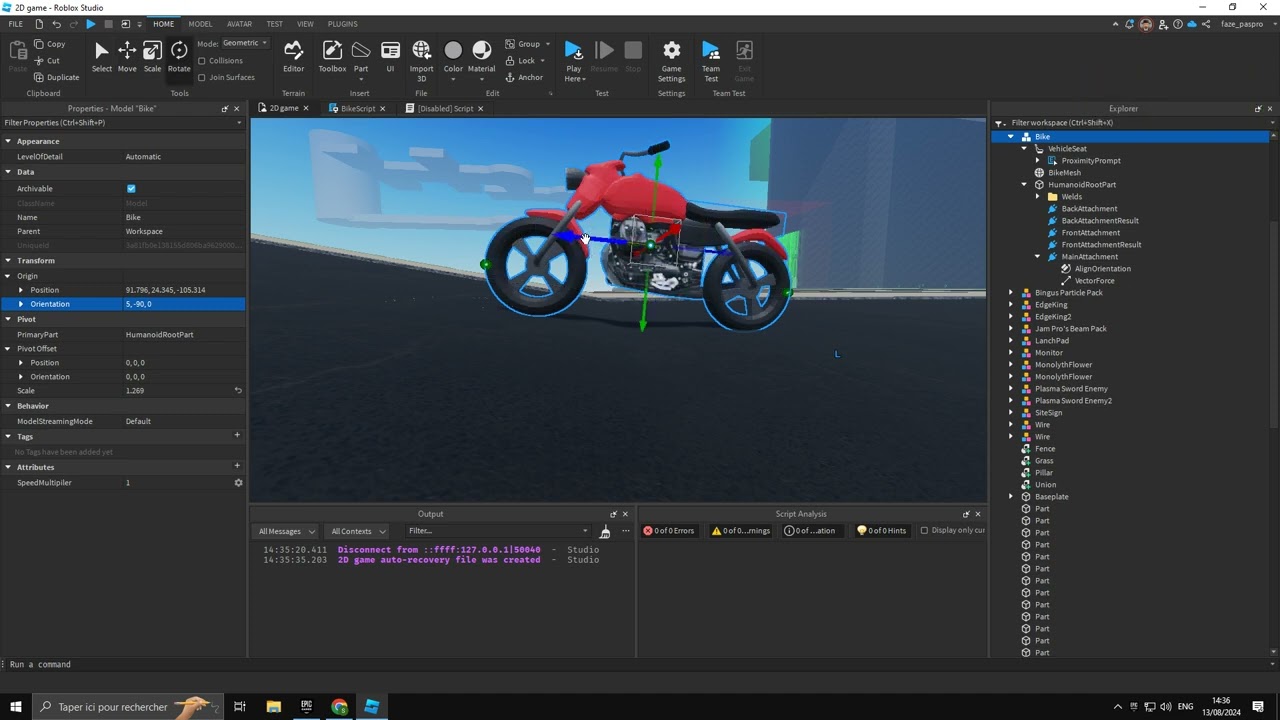Click the Import 3D icon
The image size is (1280, 720).
click(421, 56)
